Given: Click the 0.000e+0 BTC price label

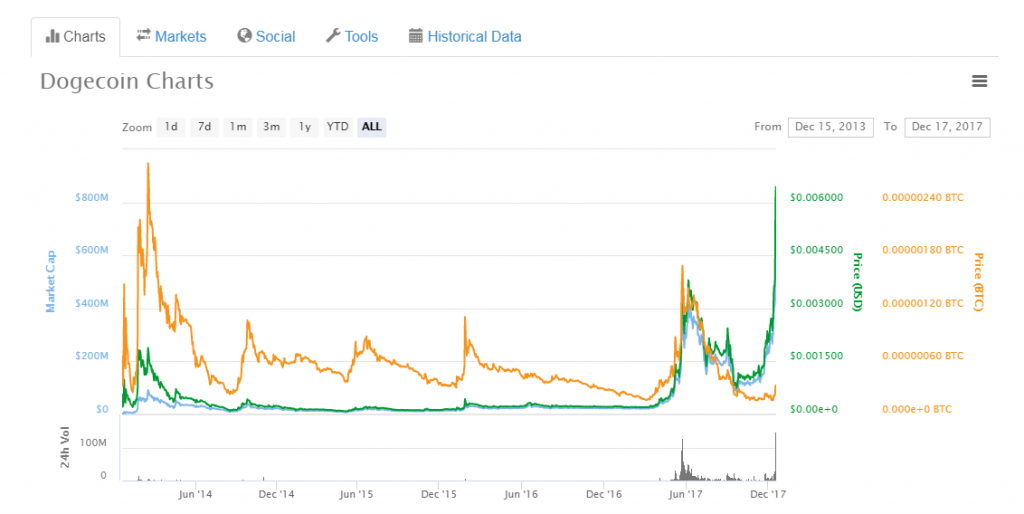Looking at the screenshot, I should click(x=917, y=410).
